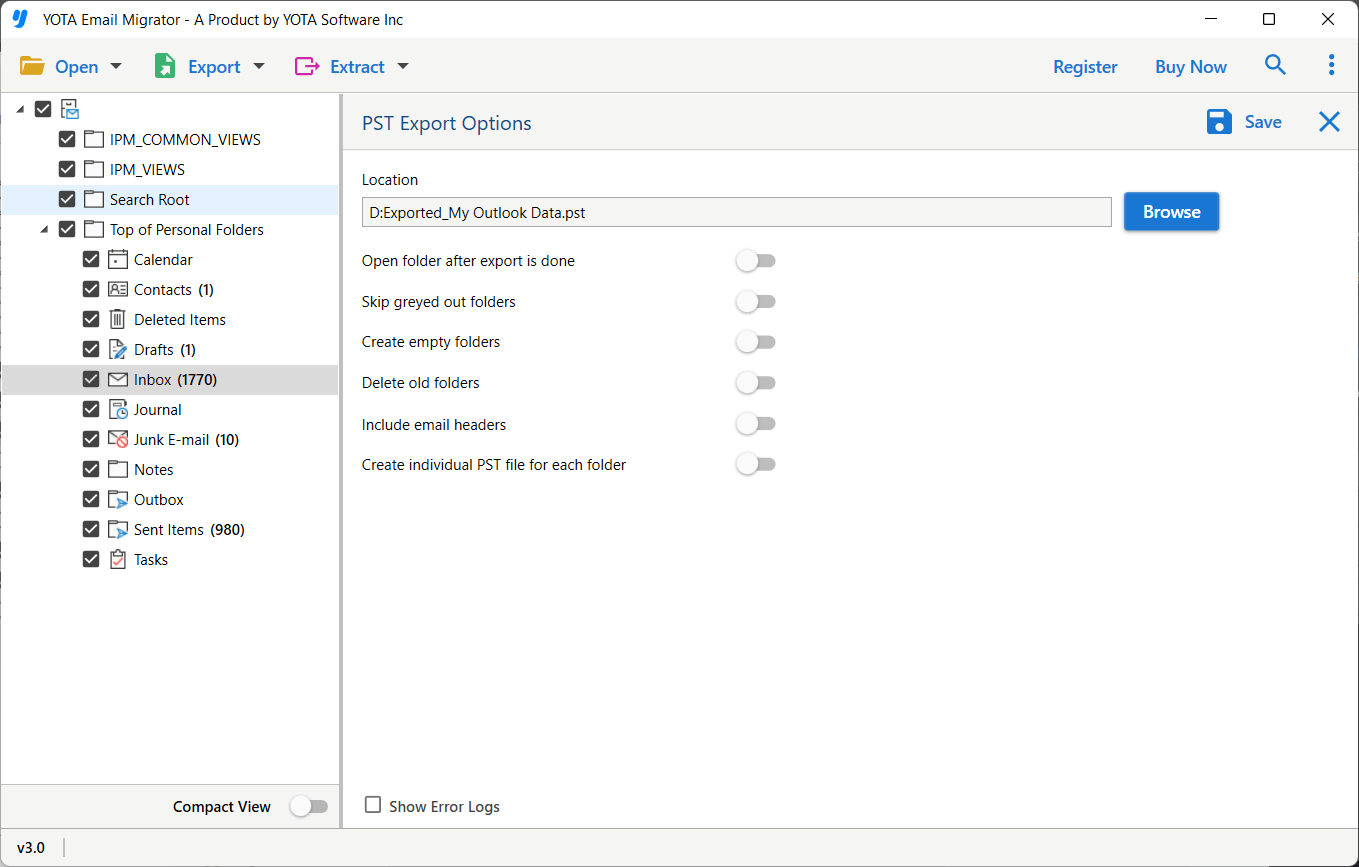Enable Skip greyed out folders switch
Viewport: 1359px width, 867px height.
pyautogui.click(x=756, y=301)
